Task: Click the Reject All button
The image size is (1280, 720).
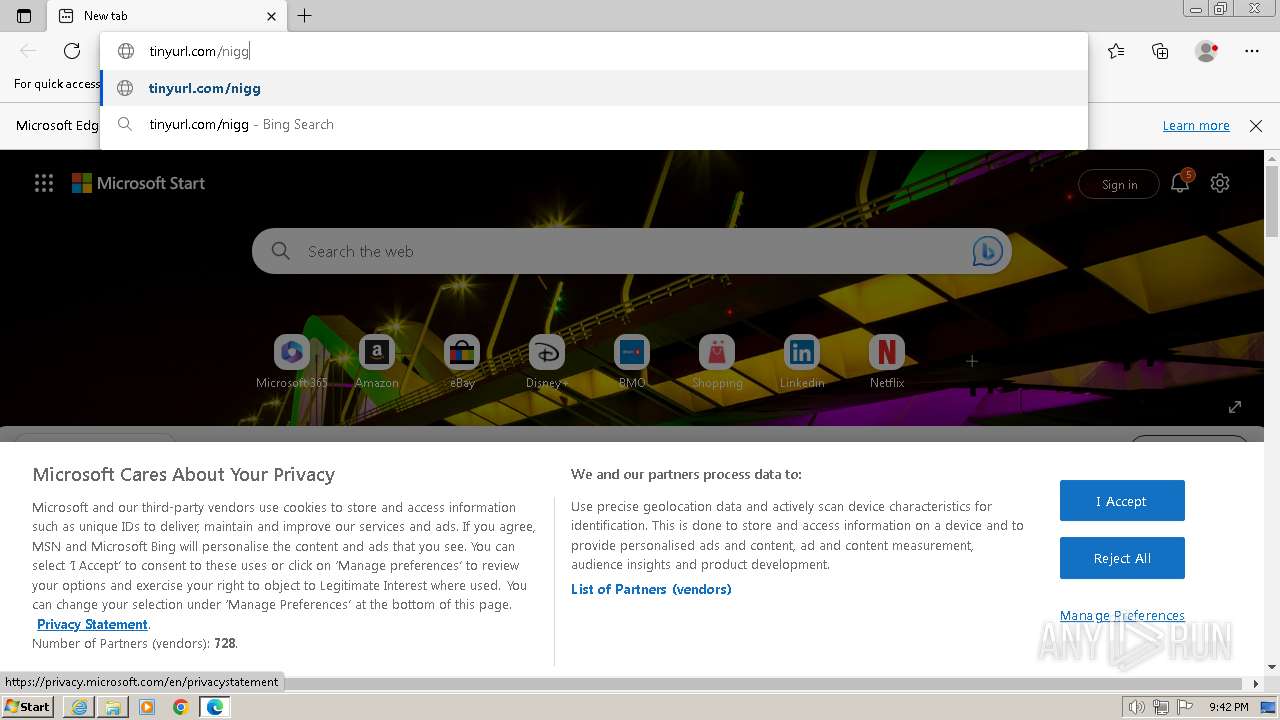Action: click(x=1122, y=558)
